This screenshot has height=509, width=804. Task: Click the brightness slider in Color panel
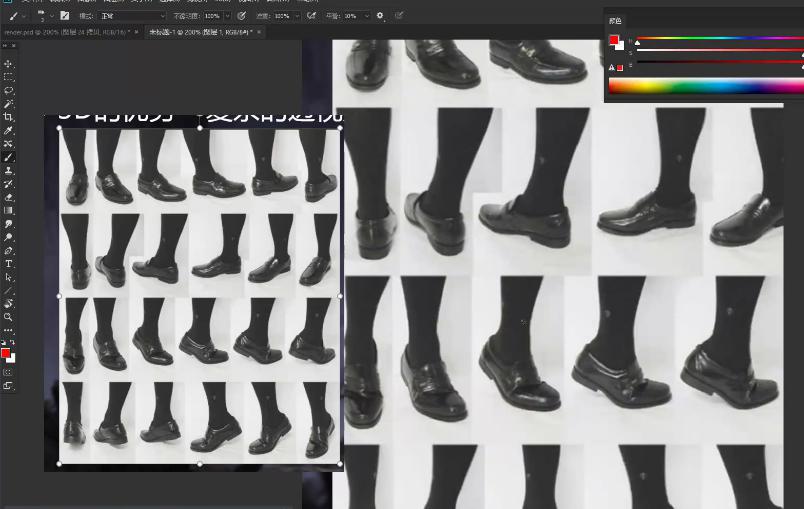(720, 62)
